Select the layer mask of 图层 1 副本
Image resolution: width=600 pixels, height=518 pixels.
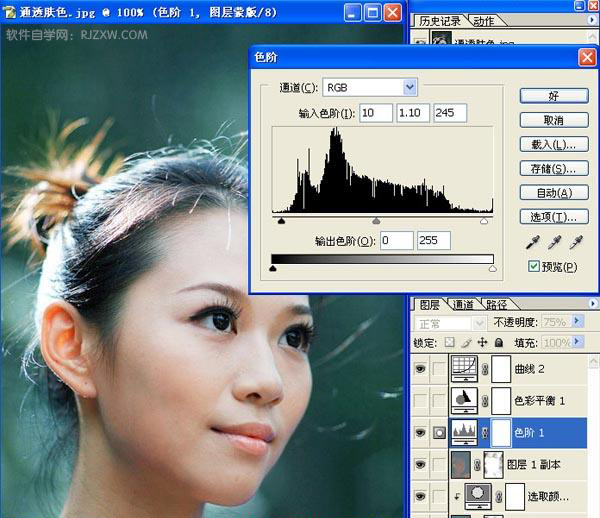[x=494, y=464]
